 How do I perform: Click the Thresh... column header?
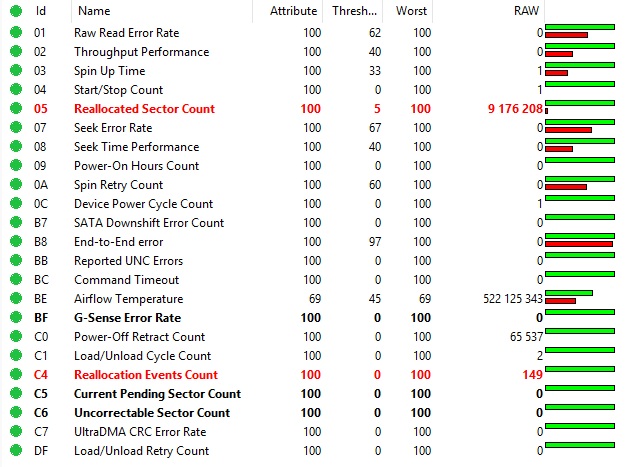tap(355, 11)
